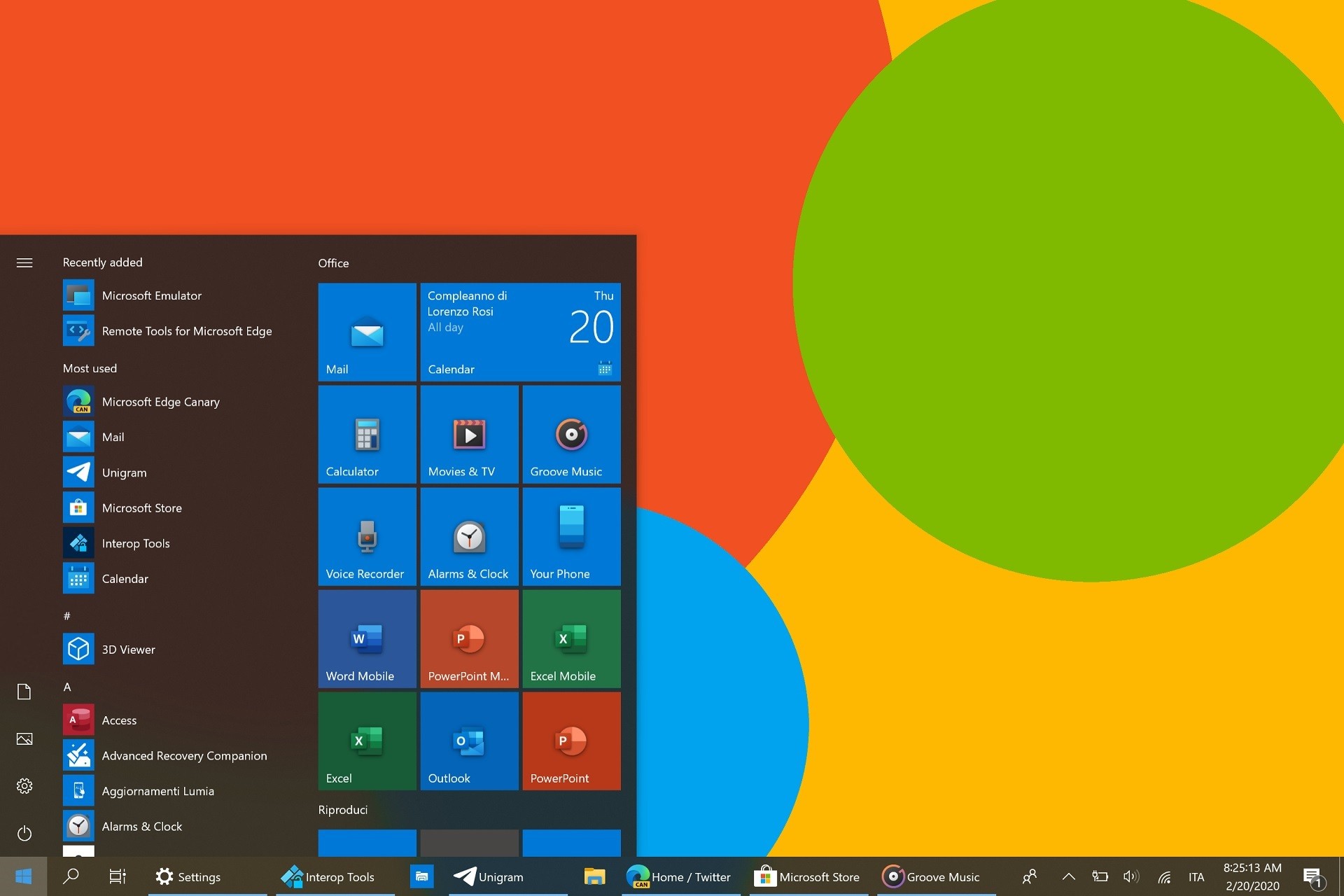Image resolution: width=1344 pixels, height=896 pixels.
Task: Open Outlook tile in Start menu
Action: [x=468, y=740]
